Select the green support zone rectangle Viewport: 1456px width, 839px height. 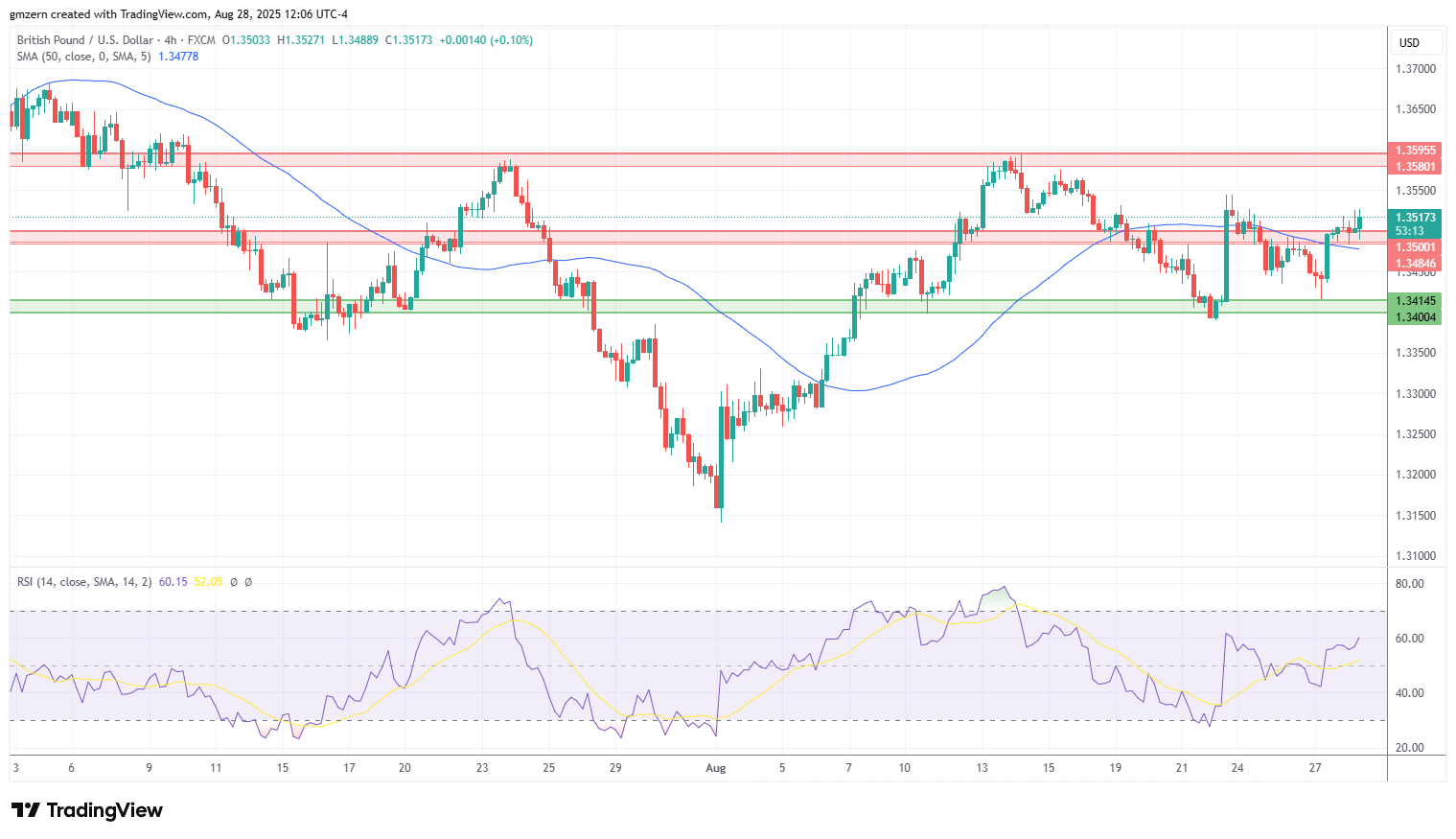698,306
